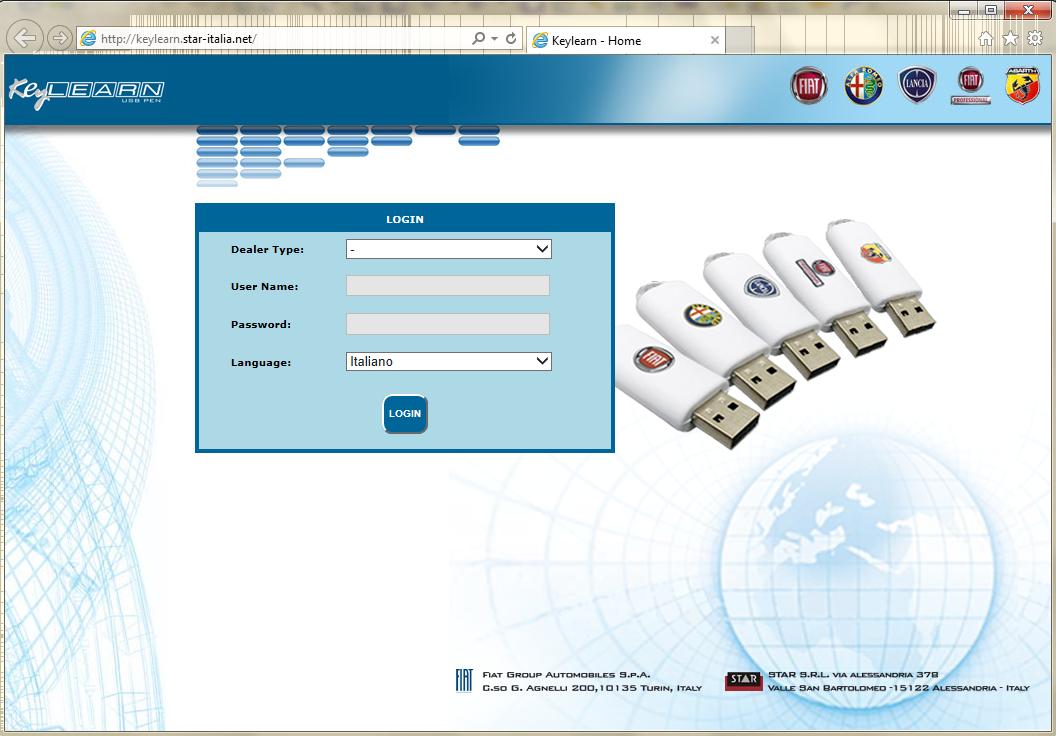Click the Fiat Group Automobiles footer logo
Screen dimensions: 1056x736
pyautogui.click(x=464, y=681)
